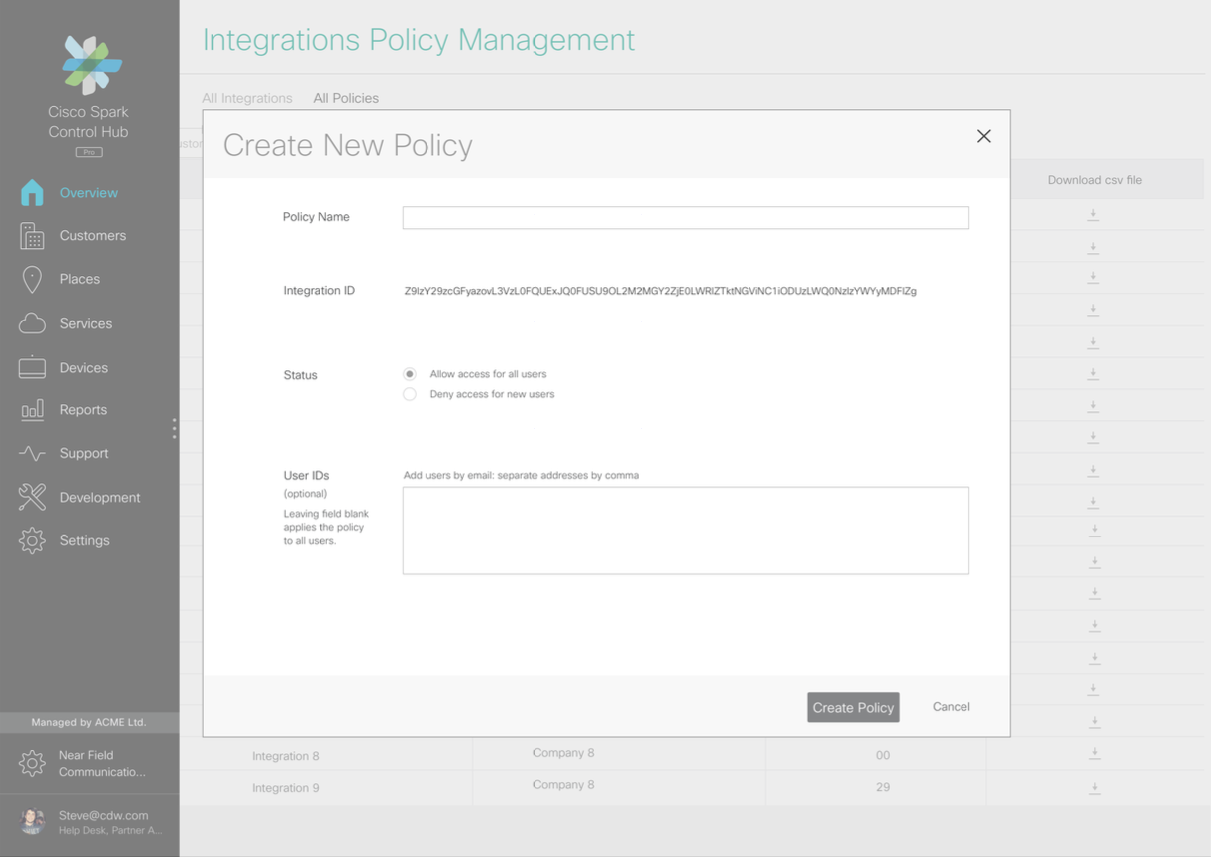Click the Policy Name input field
Viewport: 1211px width, 857px height.
click(685, 218)
